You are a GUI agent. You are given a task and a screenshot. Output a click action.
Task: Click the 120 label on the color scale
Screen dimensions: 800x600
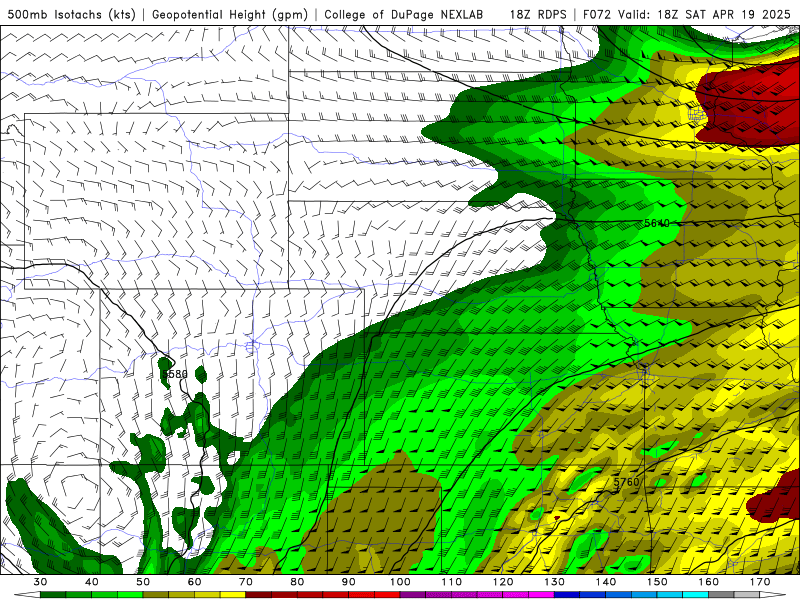tap(503, 582)
